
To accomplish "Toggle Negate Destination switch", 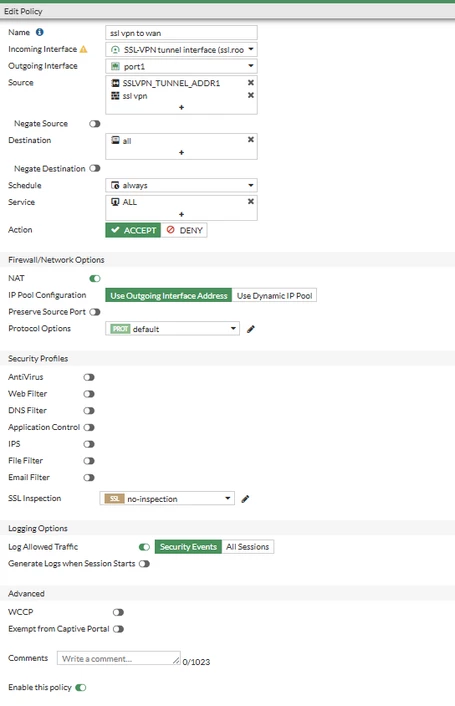I will tap(95, 168).
